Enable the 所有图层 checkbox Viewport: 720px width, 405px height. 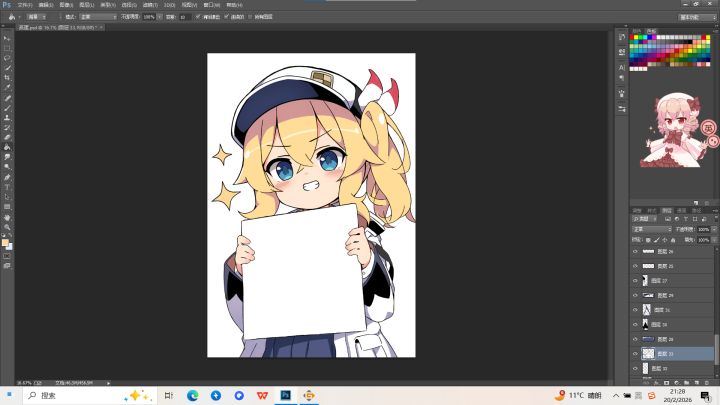250,17
